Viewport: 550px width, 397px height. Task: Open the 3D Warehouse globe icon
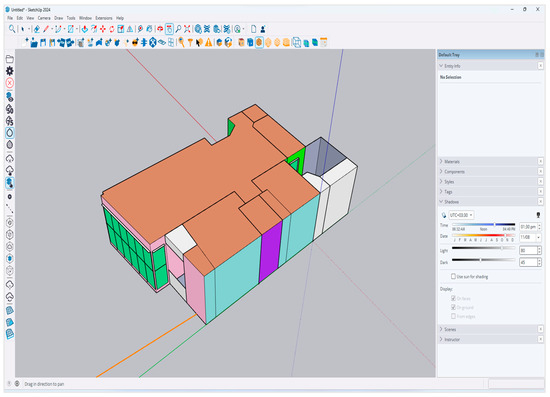click(198, 29)
